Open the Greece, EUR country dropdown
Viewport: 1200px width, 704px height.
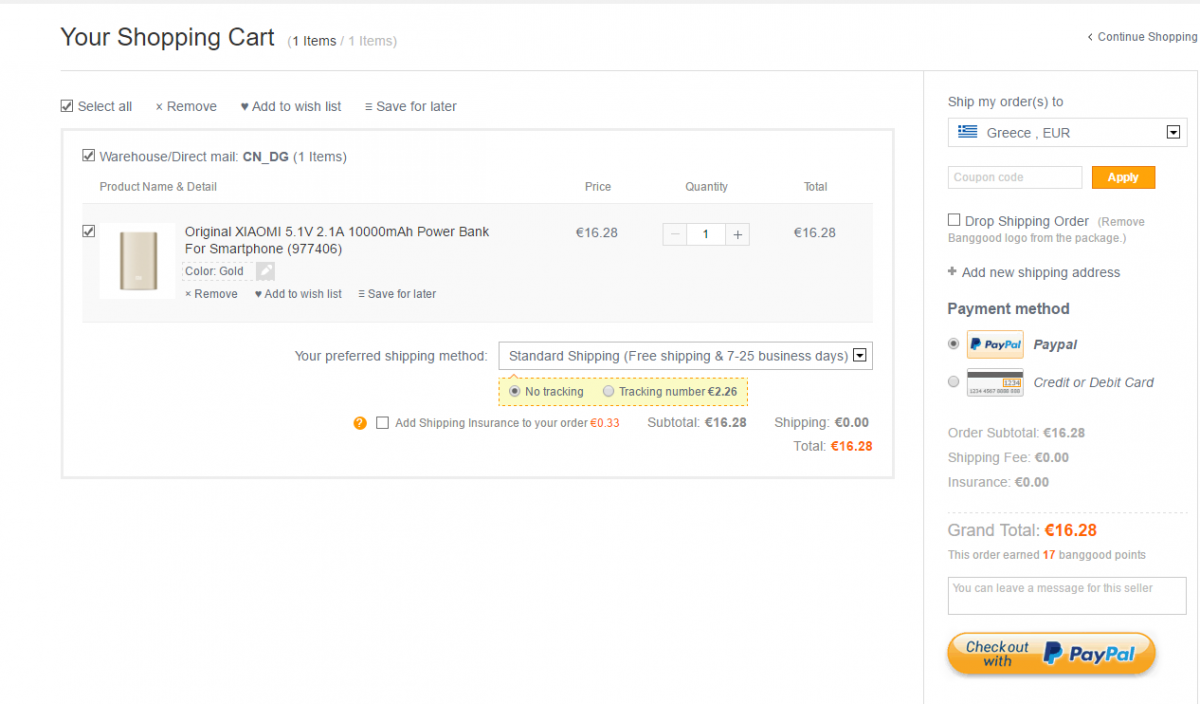coord(1067,132)
